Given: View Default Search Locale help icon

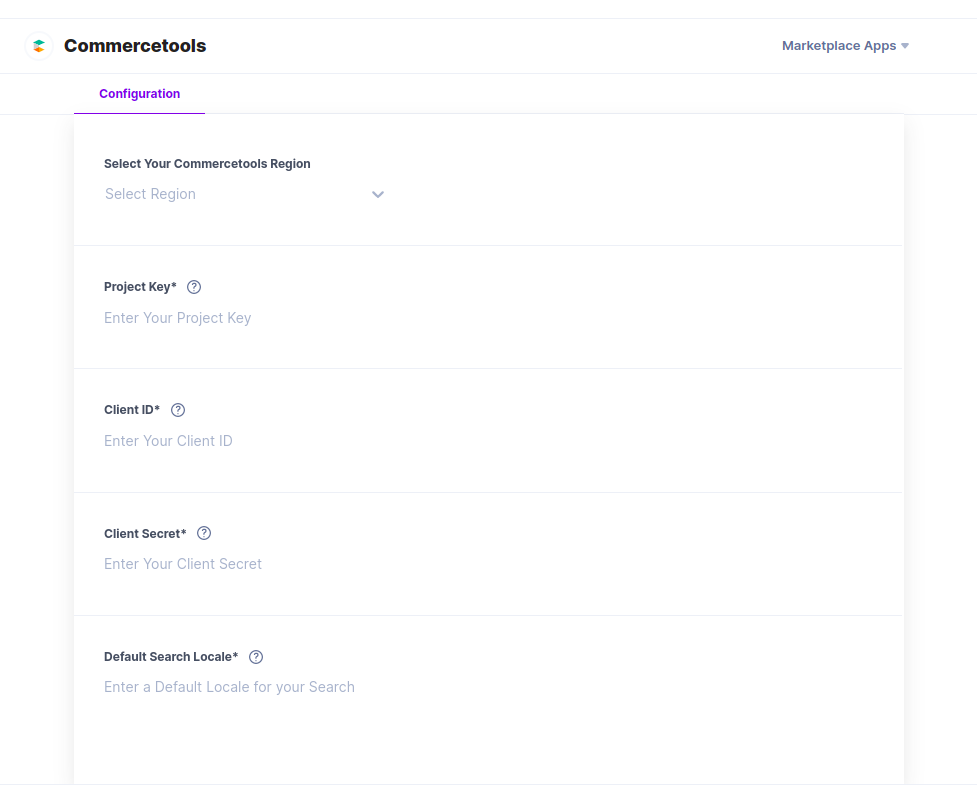Looking at the screenshot, I should (255, 657).
